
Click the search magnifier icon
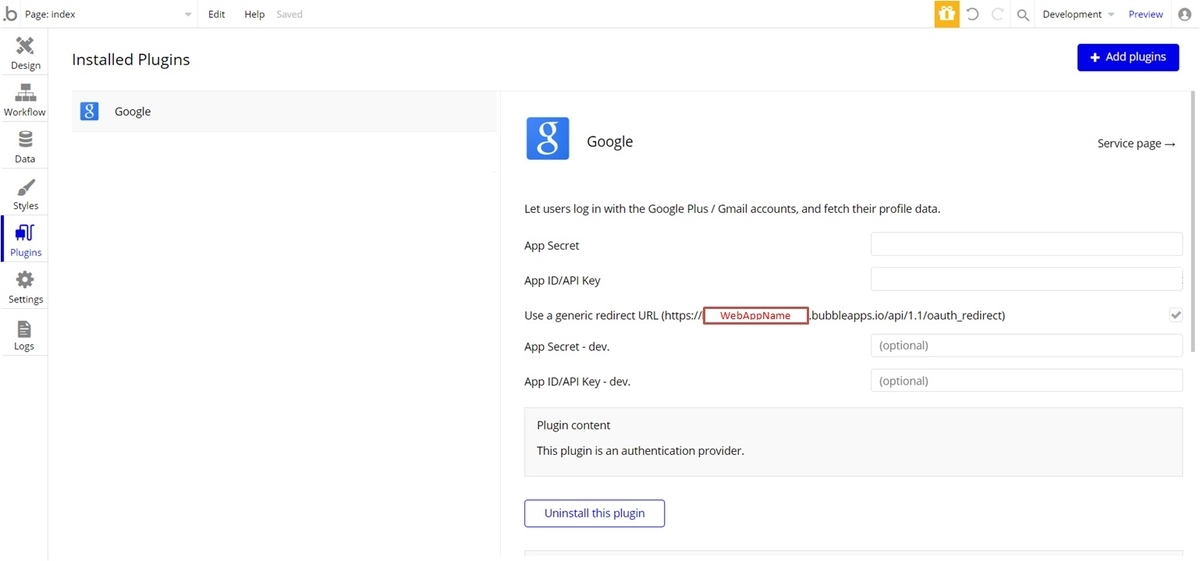[x=1023, y=15]
